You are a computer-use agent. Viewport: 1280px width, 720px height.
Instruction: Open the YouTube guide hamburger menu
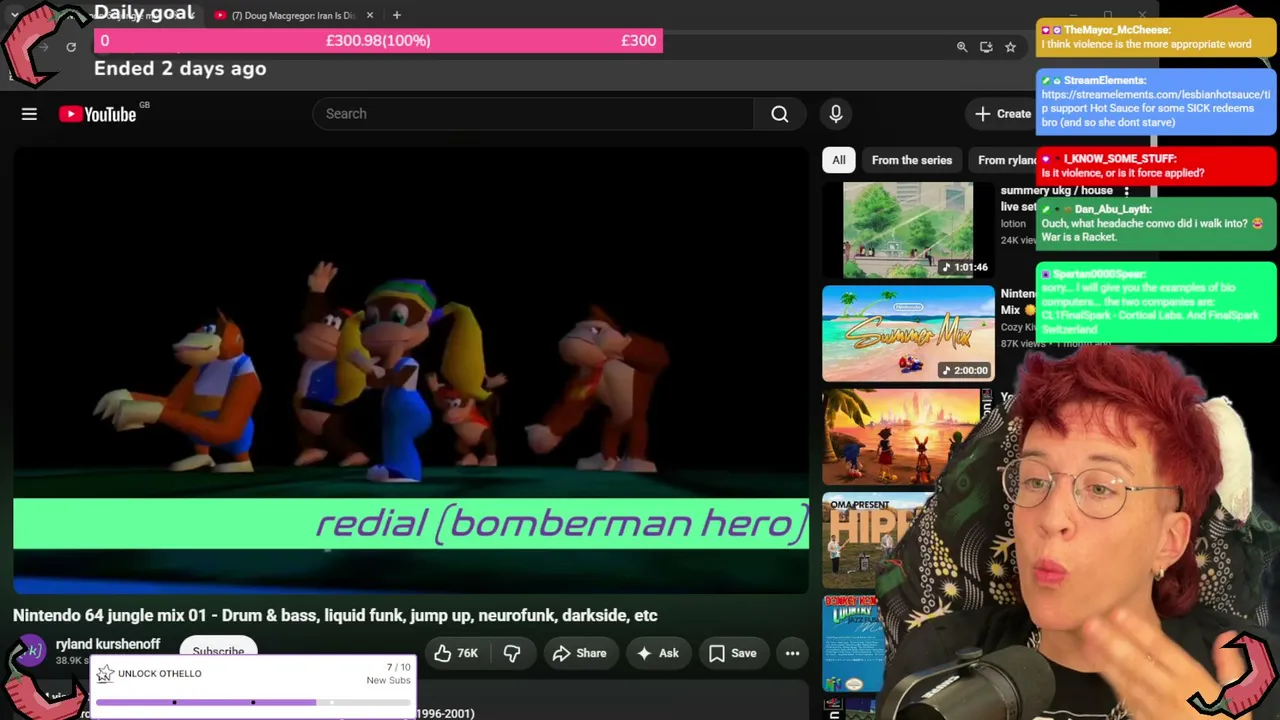29,114
